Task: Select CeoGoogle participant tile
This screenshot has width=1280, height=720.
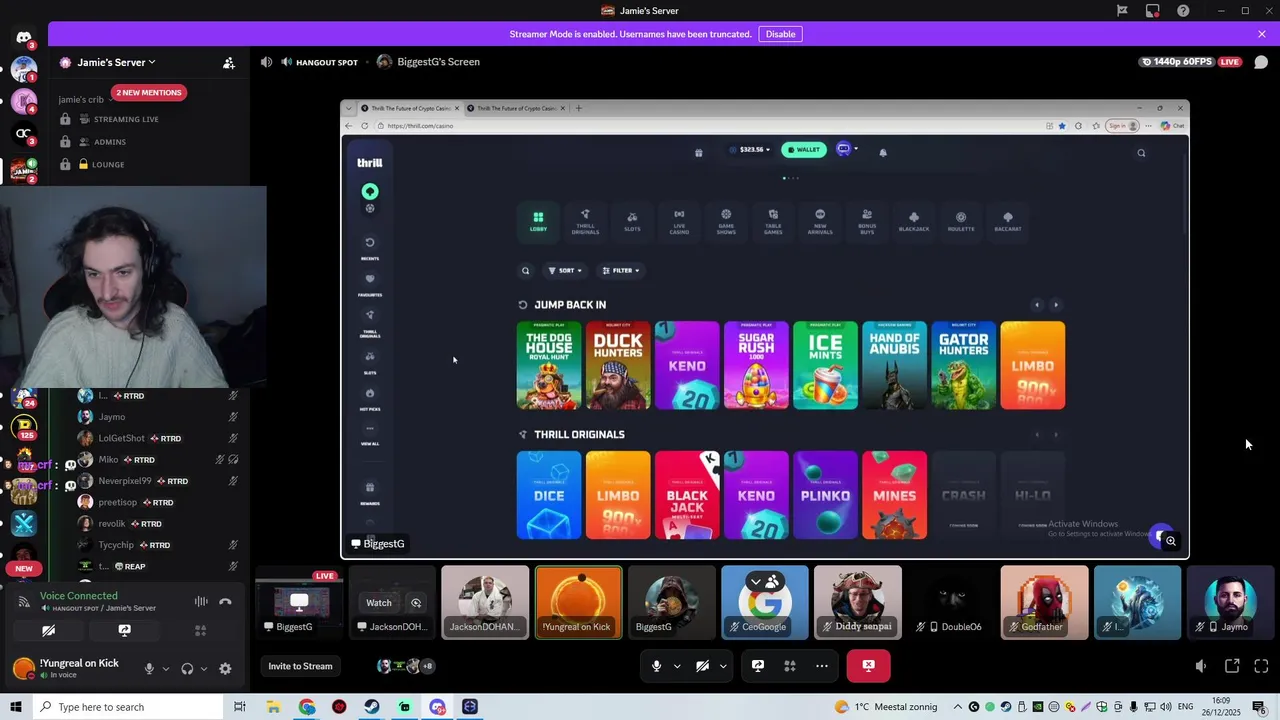Action: point(765,603)
